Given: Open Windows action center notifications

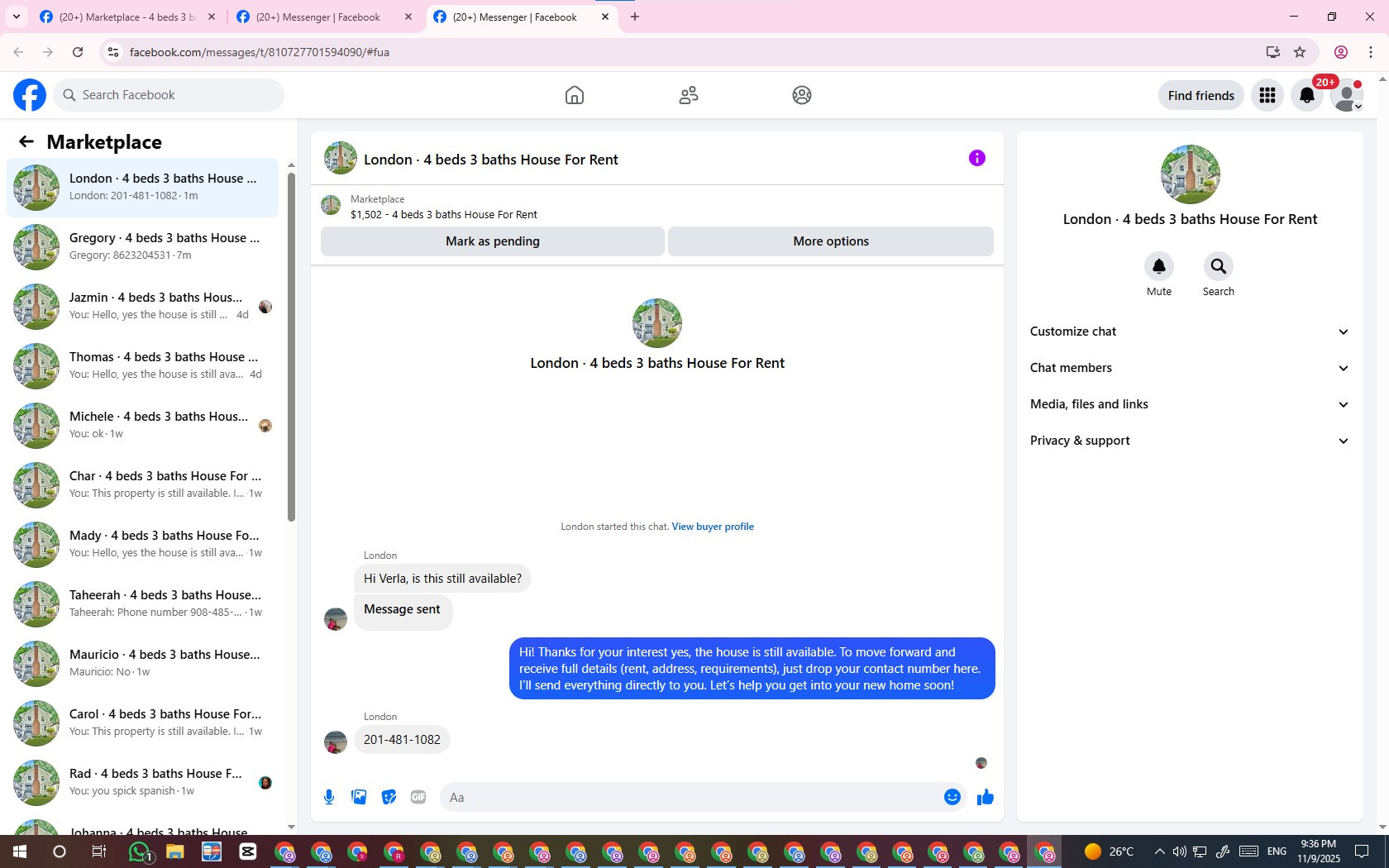Looking at the screenshot, I should (1362, 851).
